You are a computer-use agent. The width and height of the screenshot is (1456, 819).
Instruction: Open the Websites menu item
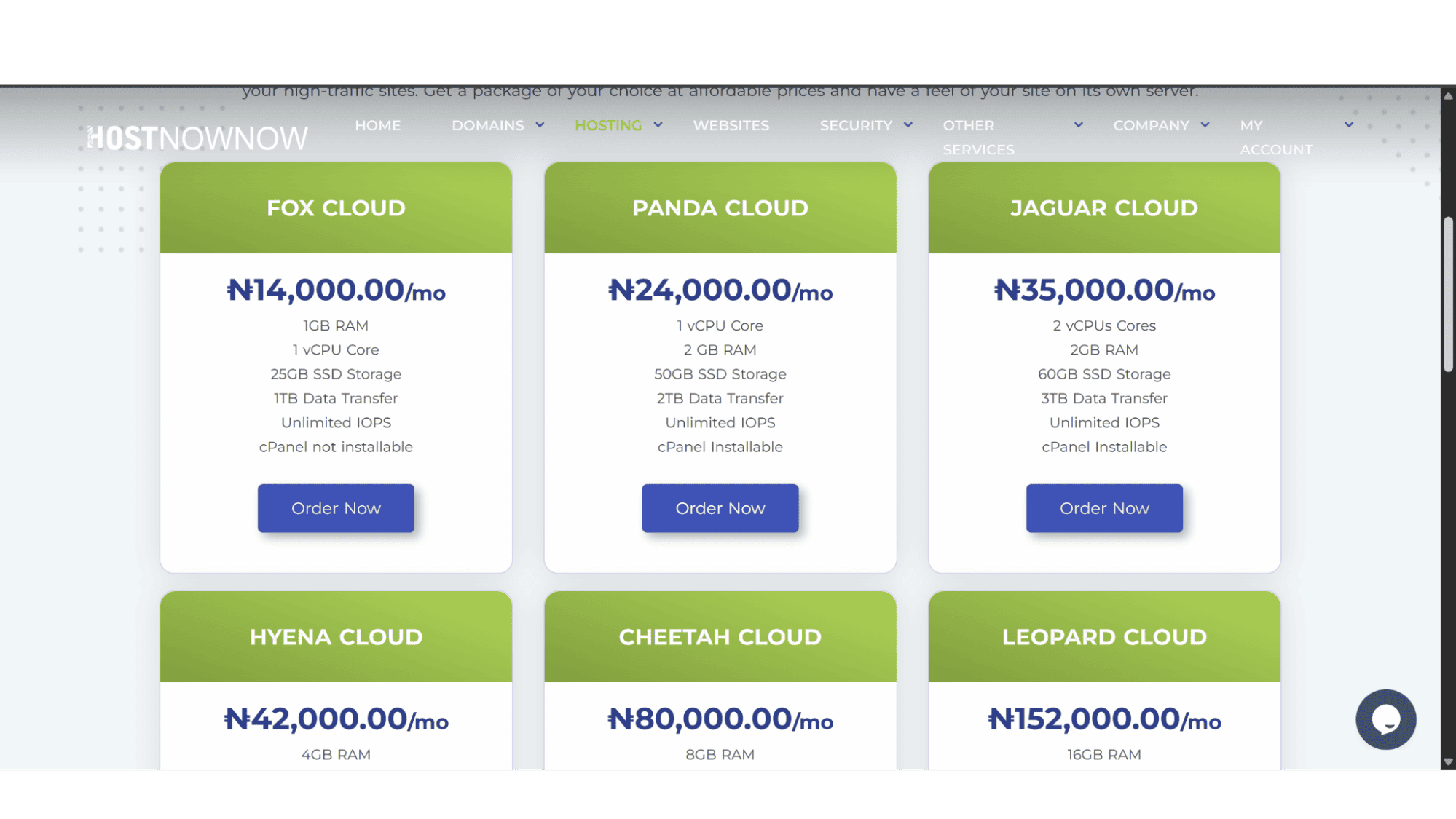(731, 125)
